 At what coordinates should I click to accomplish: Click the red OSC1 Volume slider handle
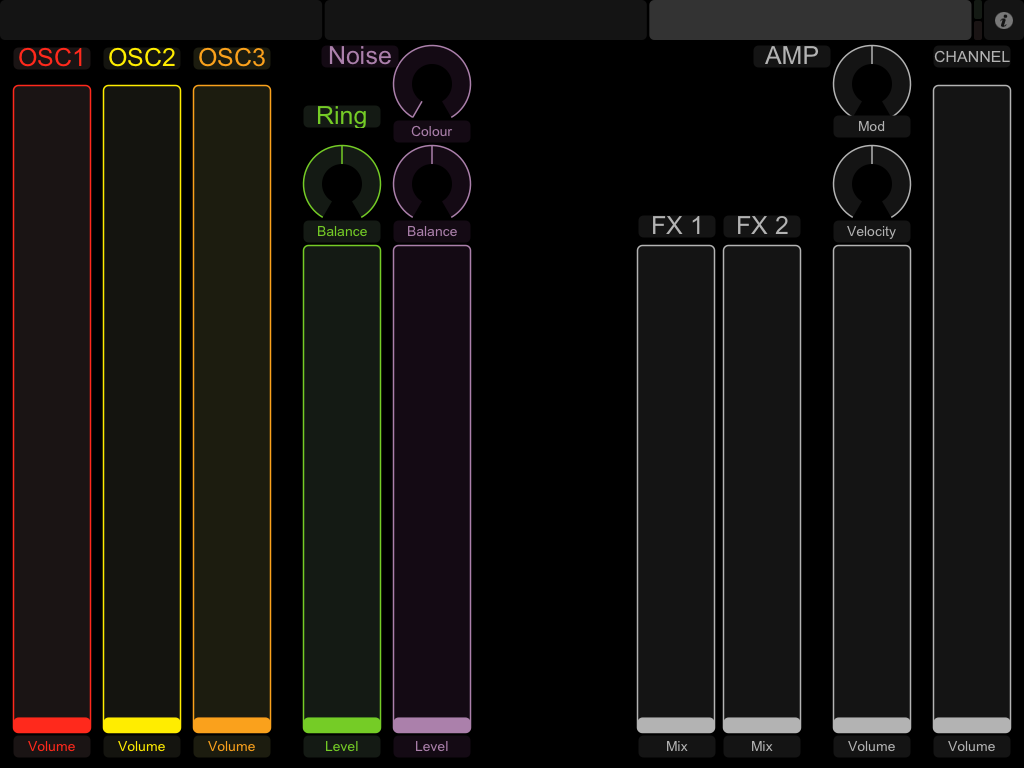coord(52,725)
